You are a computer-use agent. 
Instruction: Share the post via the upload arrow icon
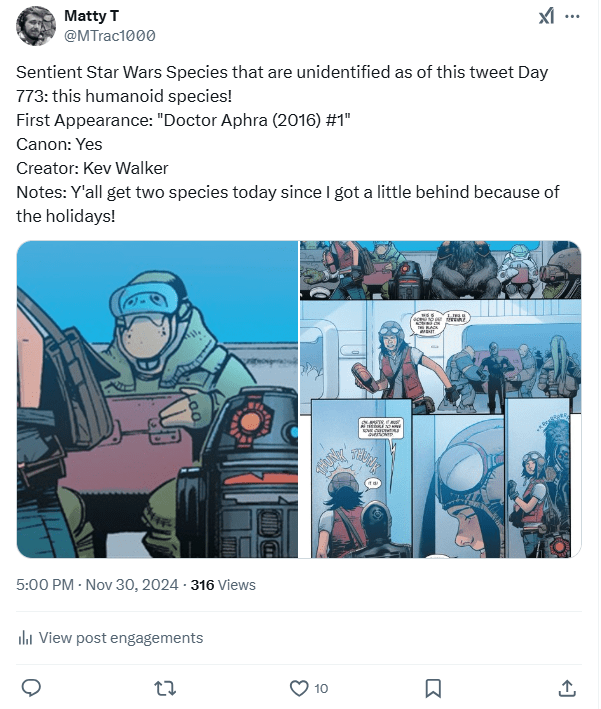tap(566, 687)
